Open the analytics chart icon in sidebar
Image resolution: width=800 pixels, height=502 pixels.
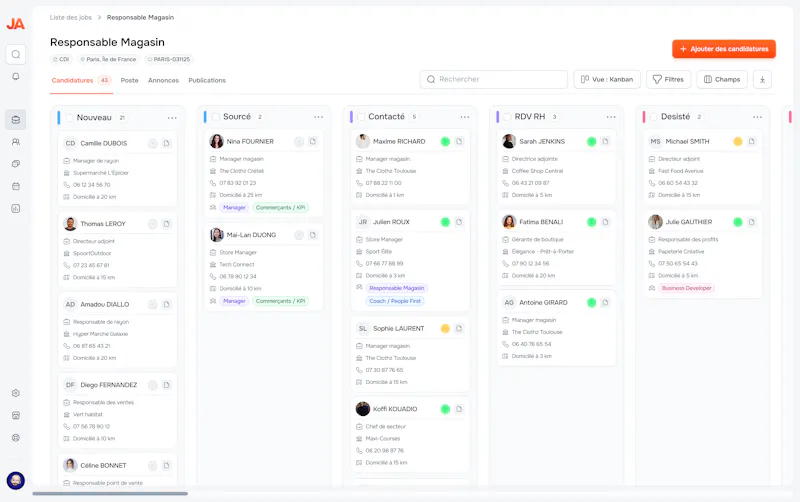click(x=16, y=208)
